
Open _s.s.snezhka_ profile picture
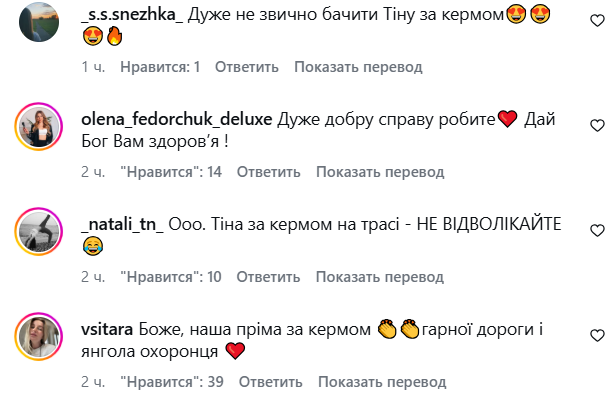click(x=39, y=22)
